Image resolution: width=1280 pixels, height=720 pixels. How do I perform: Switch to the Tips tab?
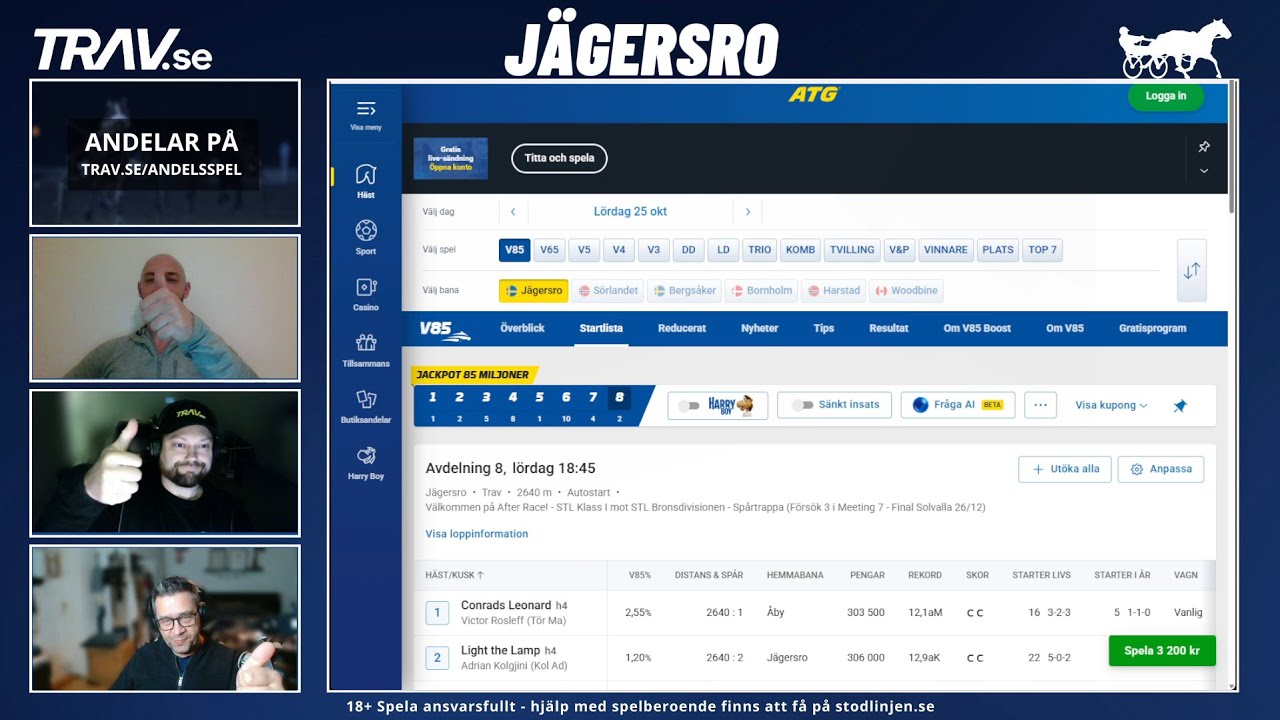(824, 328)
